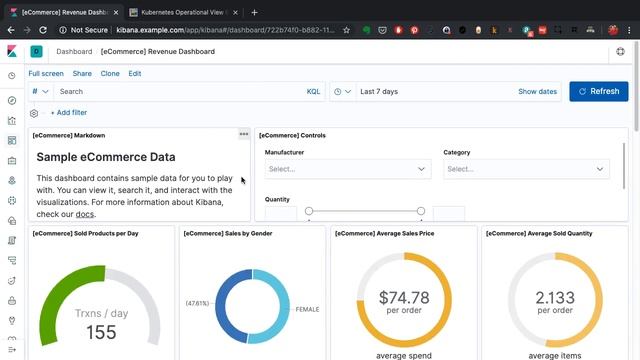The height and width of the screenshot is (360, 640).
Task: Click the Quantity minimum value input
Action: [281, 214]
